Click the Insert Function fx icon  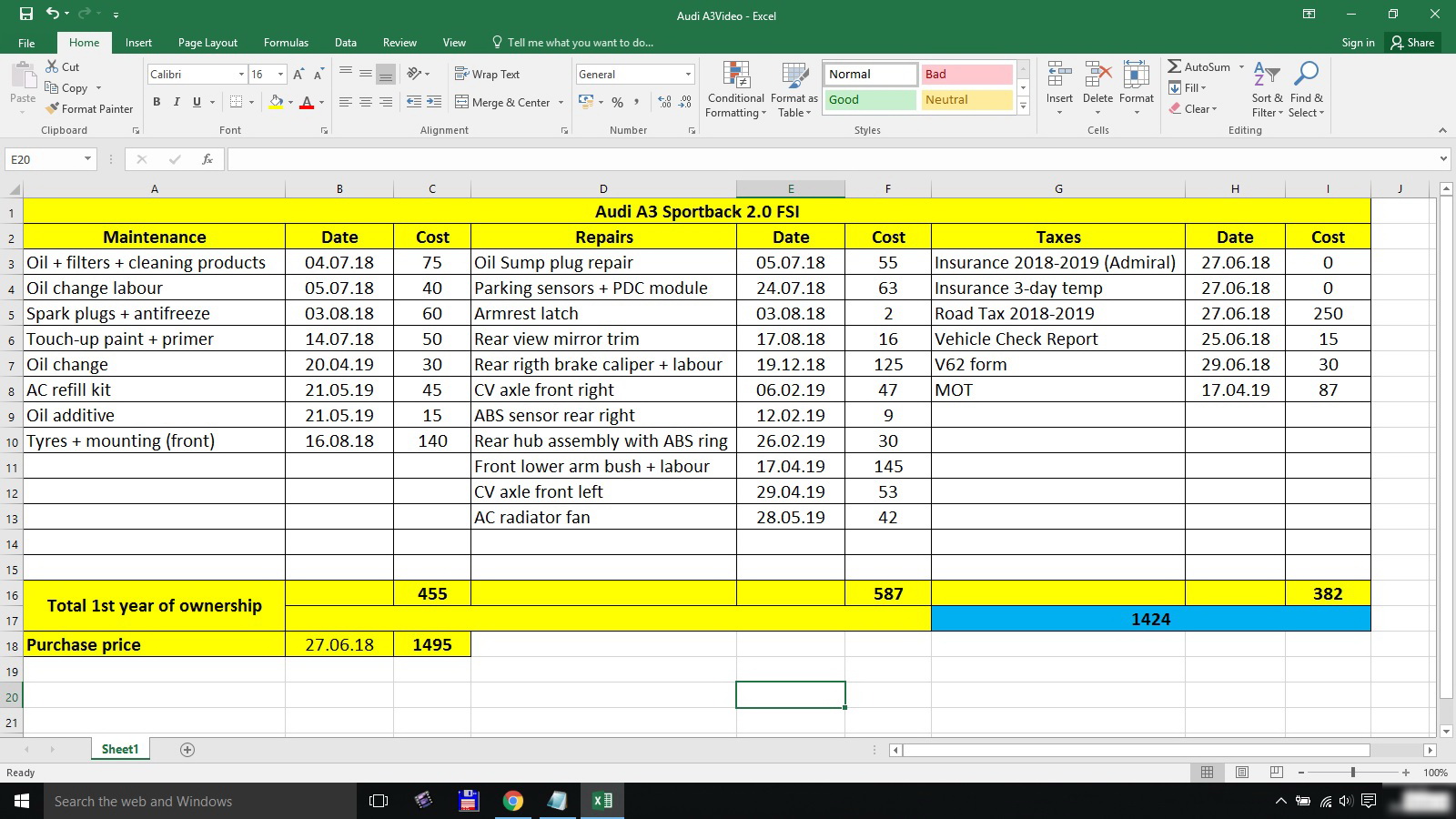207,159
